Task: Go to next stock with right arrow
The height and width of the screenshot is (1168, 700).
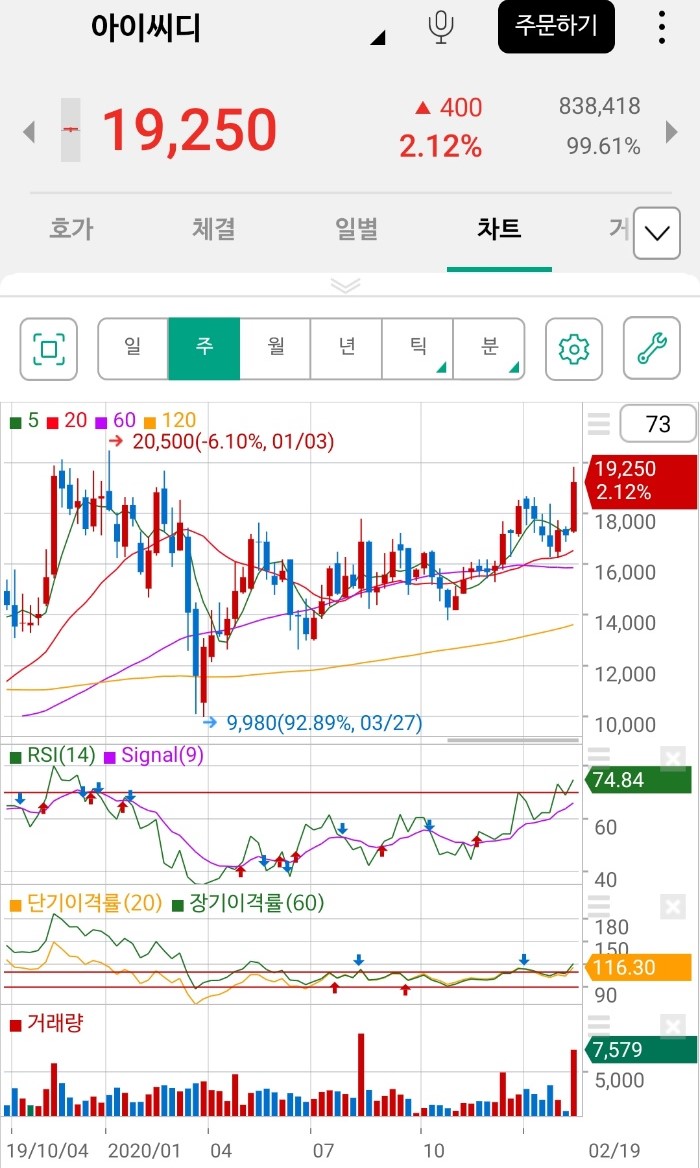Action: (x=672, y=132)
